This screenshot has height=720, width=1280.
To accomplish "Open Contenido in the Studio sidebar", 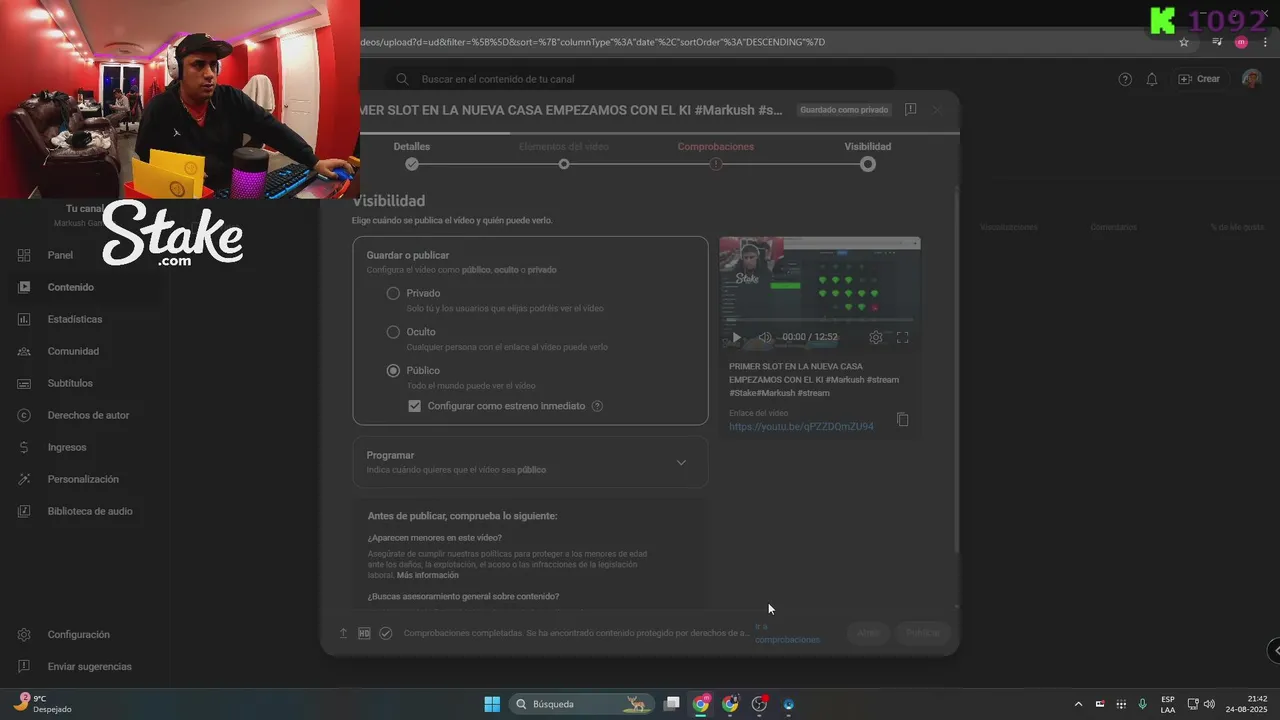I will [x=70, y=287].
